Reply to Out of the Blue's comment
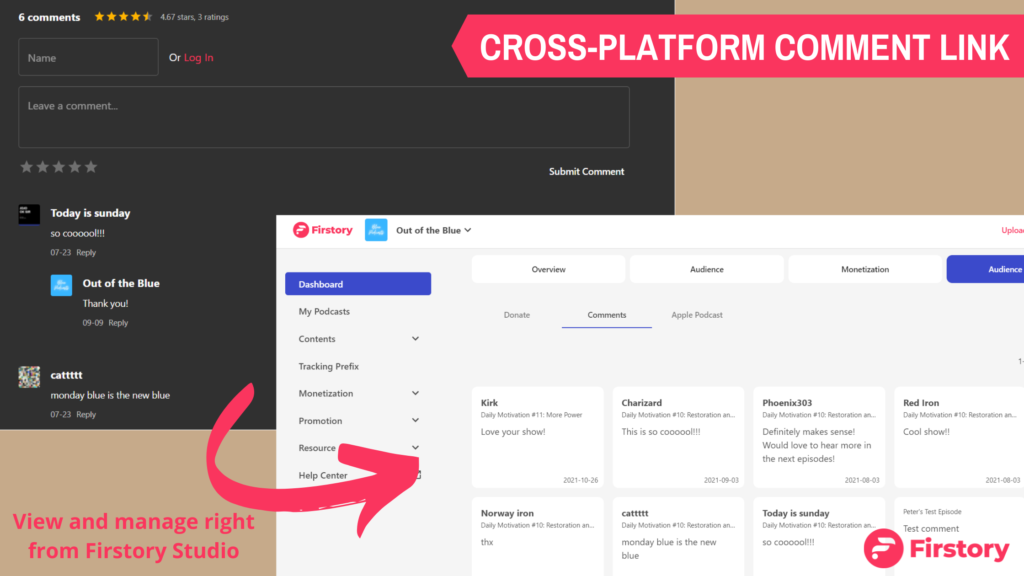This screenshot has width=1024, height=576. [x=118, y=323]
